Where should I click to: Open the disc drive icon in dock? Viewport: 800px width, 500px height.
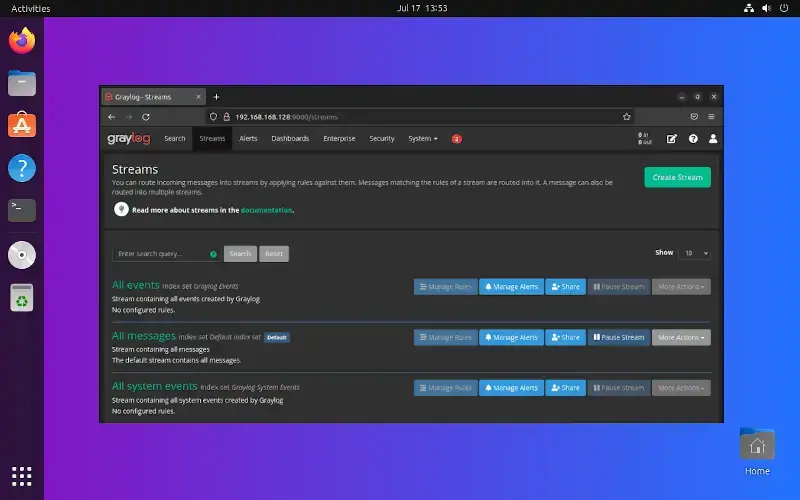click(x=22, y=255)
